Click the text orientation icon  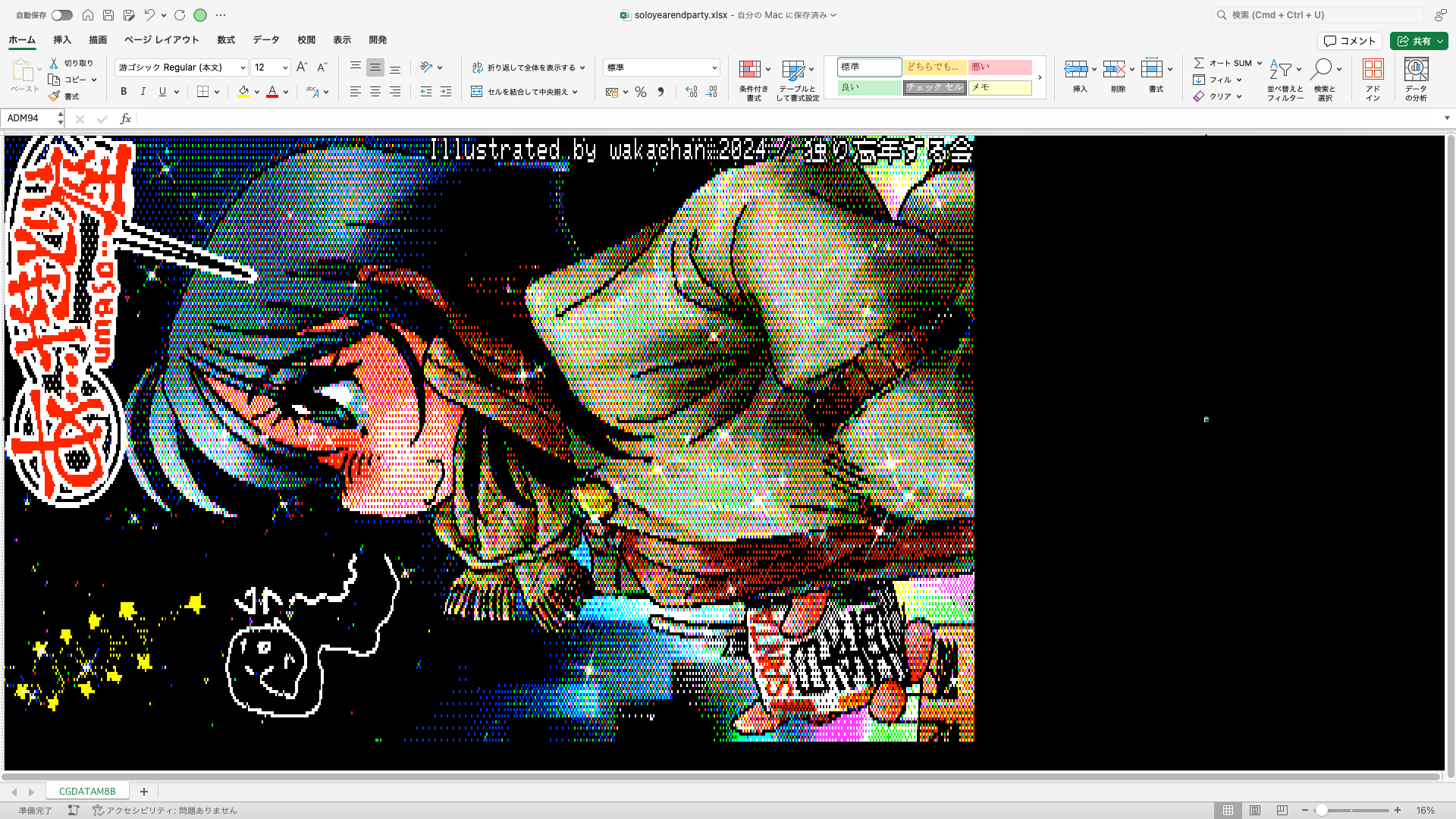pos(426,67)
